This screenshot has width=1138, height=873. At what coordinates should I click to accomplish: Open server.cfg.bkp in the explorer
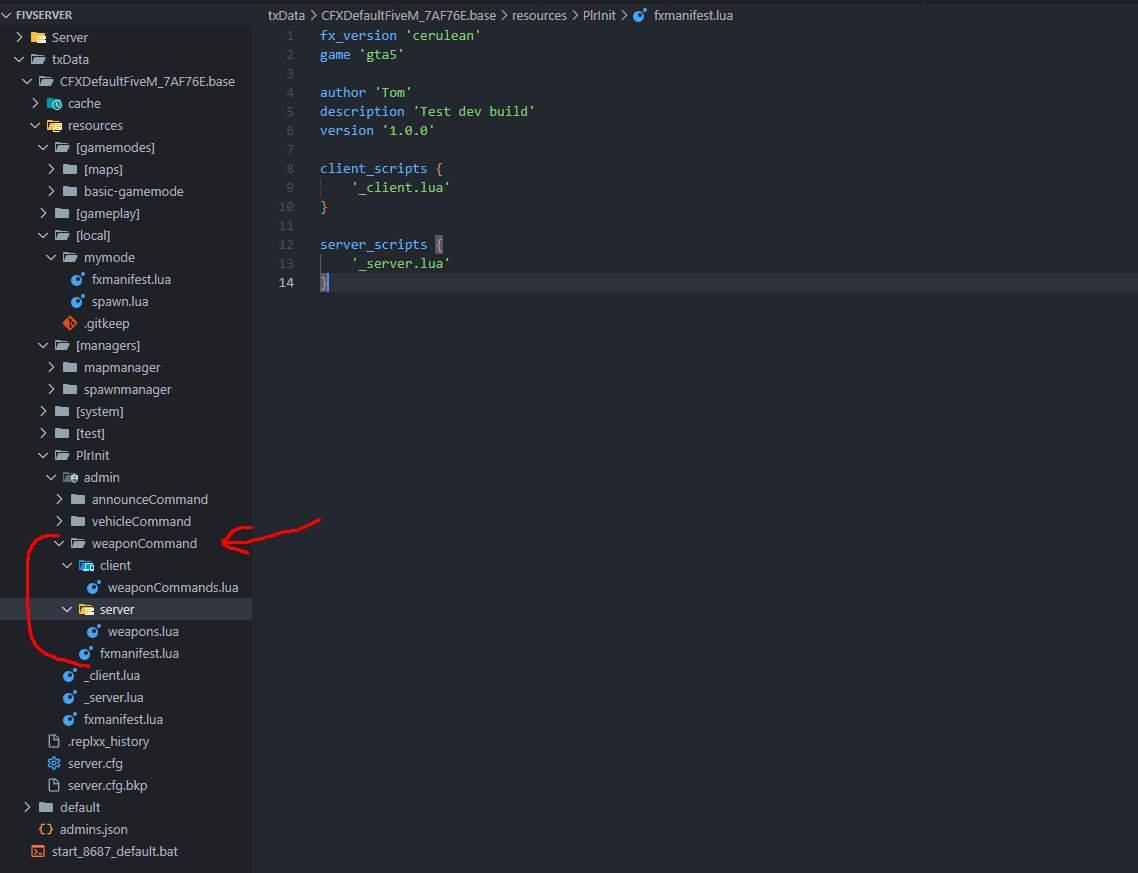coord(107,785)
